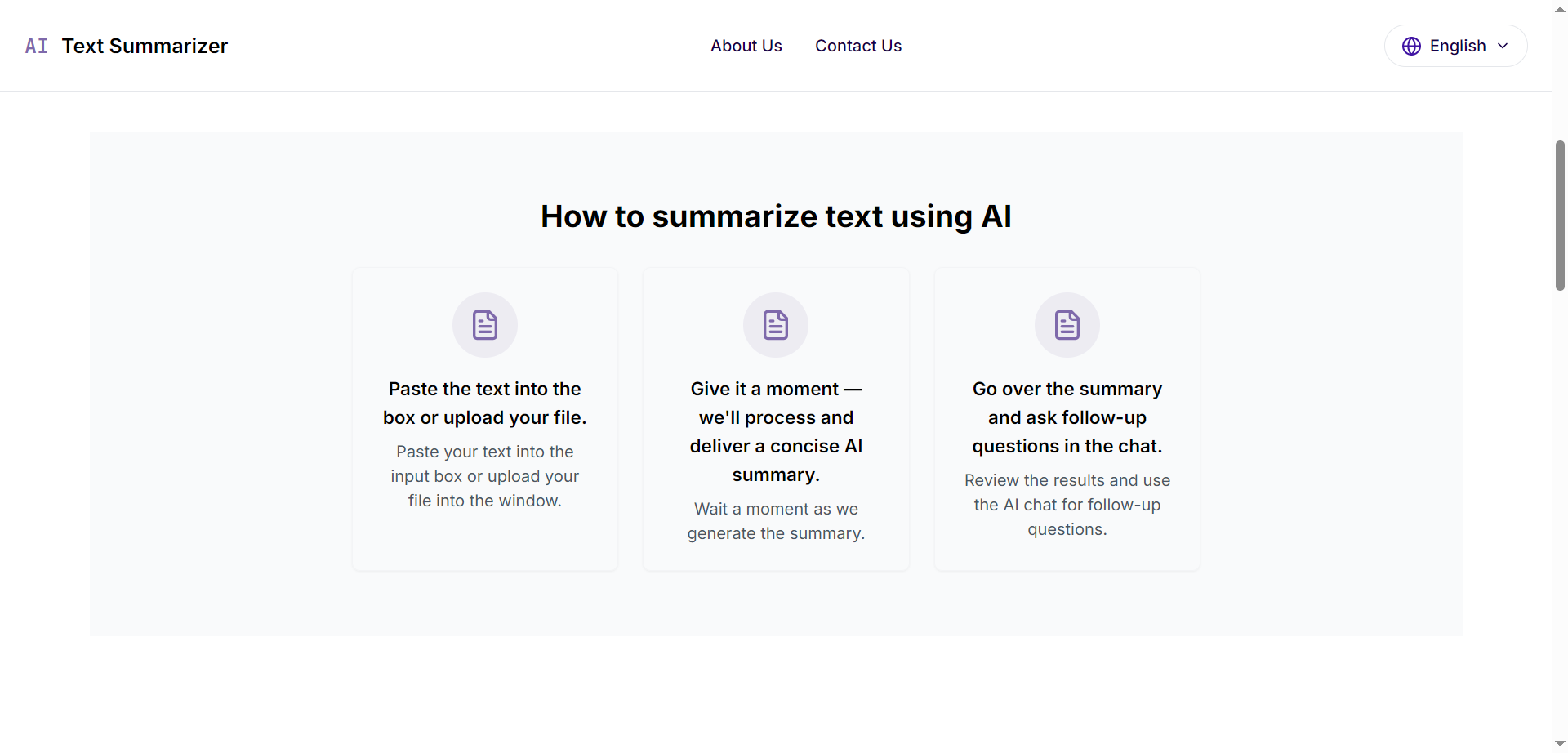Select the card about pasting text or uploading files

pyautogui.click(x=485, y=418)
